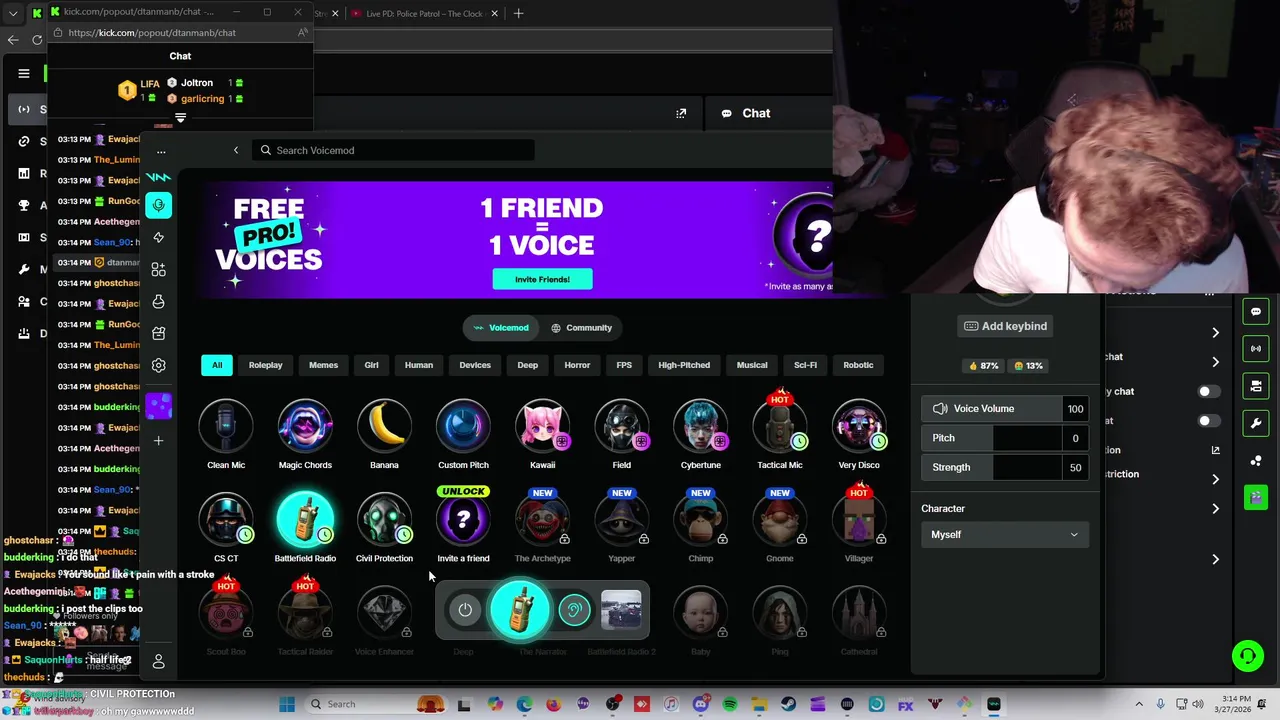The width and height of the screenshot is (1280, 720).
Task: Toggle the second switch in Kick chat settings
Action: (x=1209, y=421)
